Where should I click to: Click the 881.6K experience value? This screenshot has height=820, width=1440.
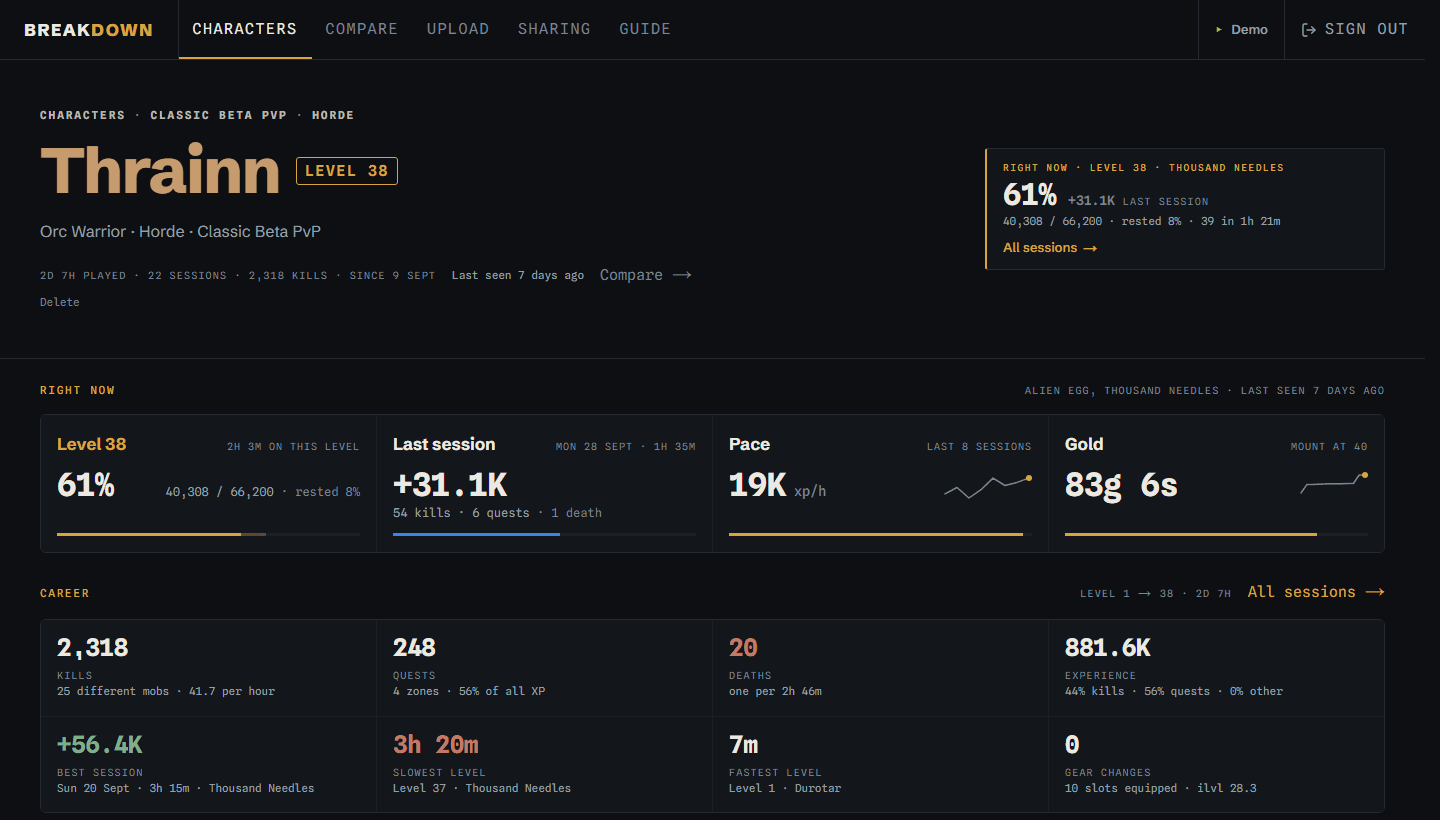[x=1108, y=648]
